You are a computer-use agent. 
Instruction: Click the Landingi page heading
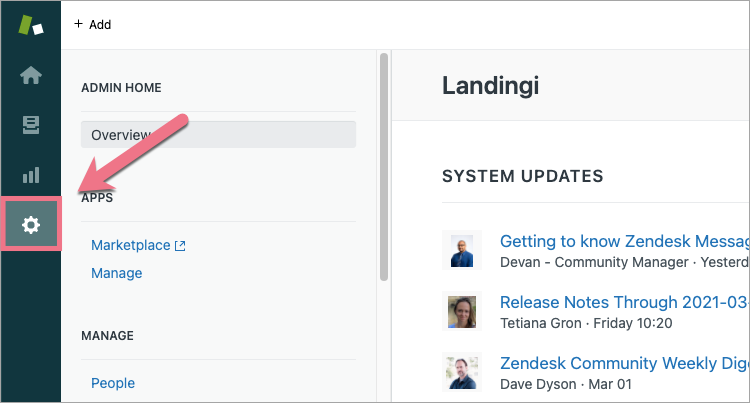490,86
